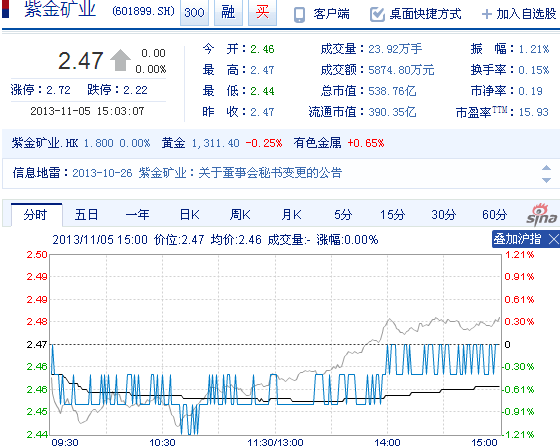This screenshot has width=560, height=448.
Task: Click the 客户端 phone icon
Action: (299, 15)
